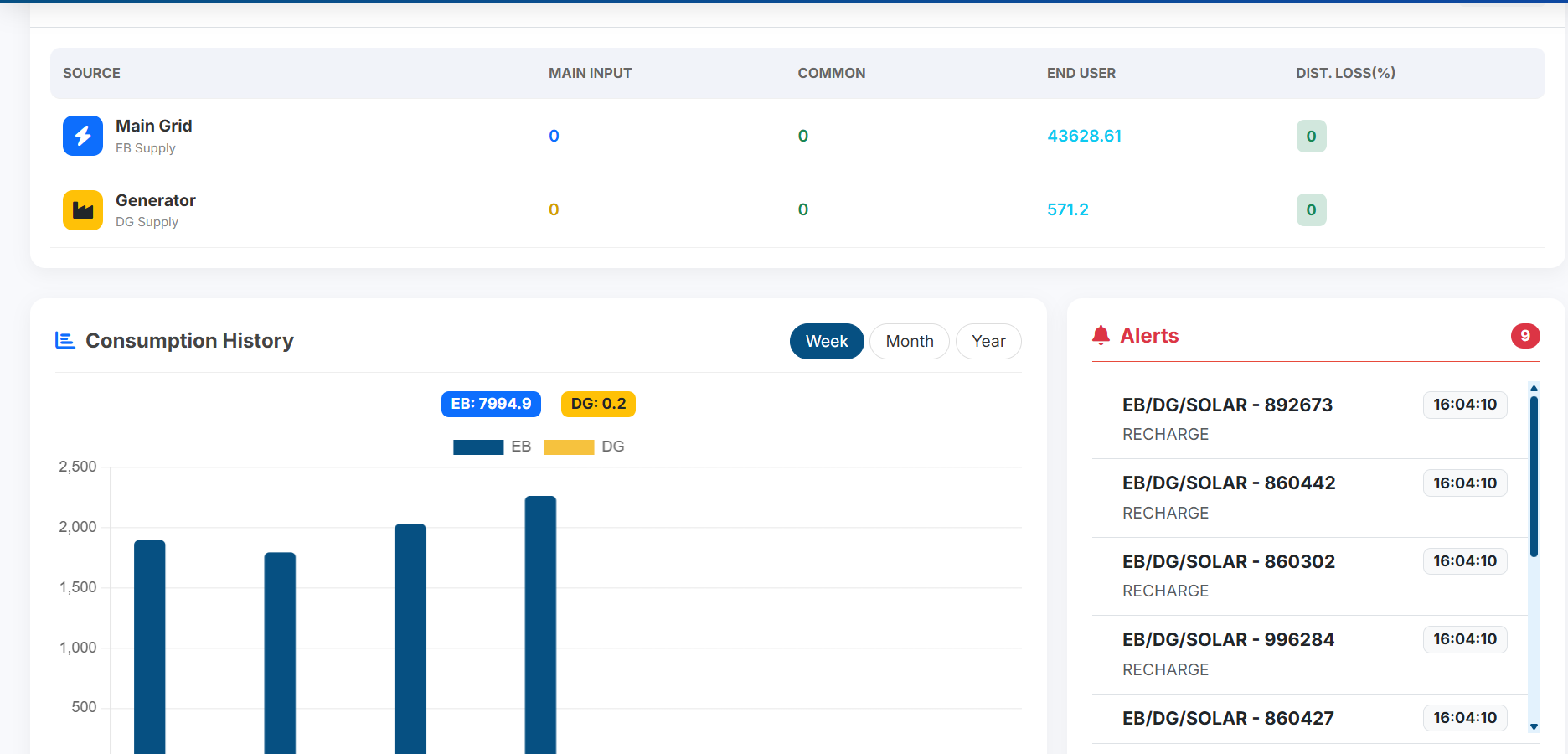This screenshot has width=1568, height=754.
Task: Click the Main Grid lightning bolt icon
Action: [83, 136]
